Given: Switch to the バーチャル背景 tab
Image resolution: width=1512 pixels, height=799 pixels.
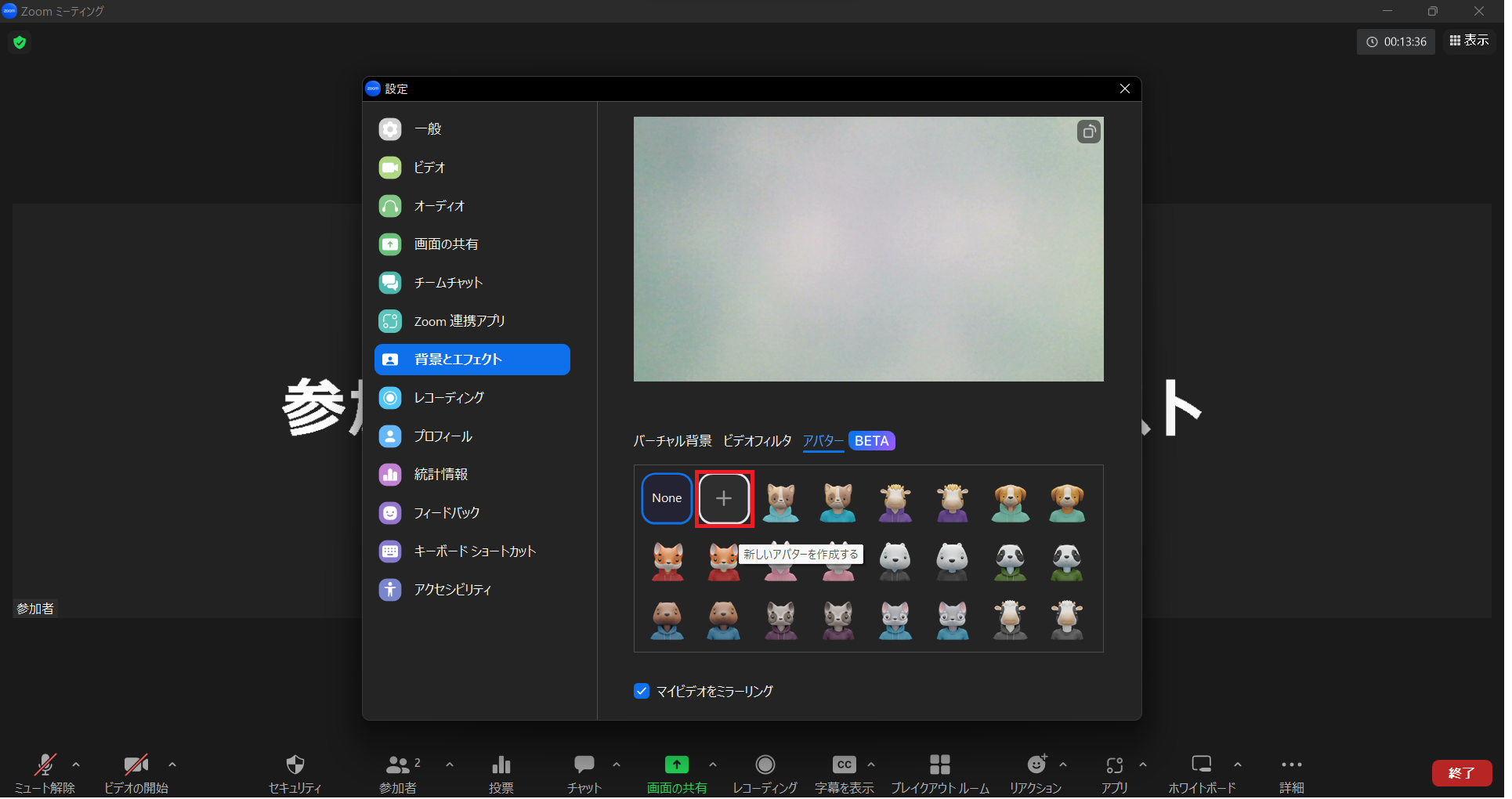Looking at the screenshot, I should click(672, 441).
